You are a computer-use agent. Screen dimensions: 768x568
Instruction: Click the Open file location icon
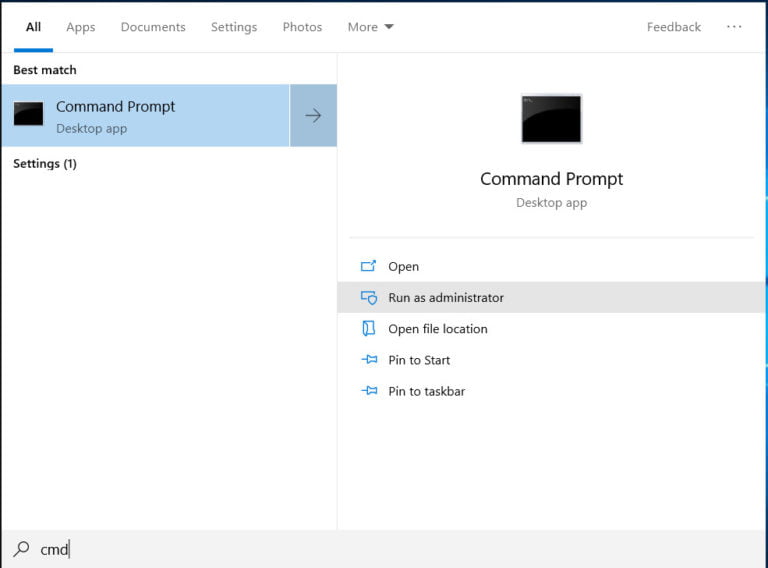[x=368, y=329]
